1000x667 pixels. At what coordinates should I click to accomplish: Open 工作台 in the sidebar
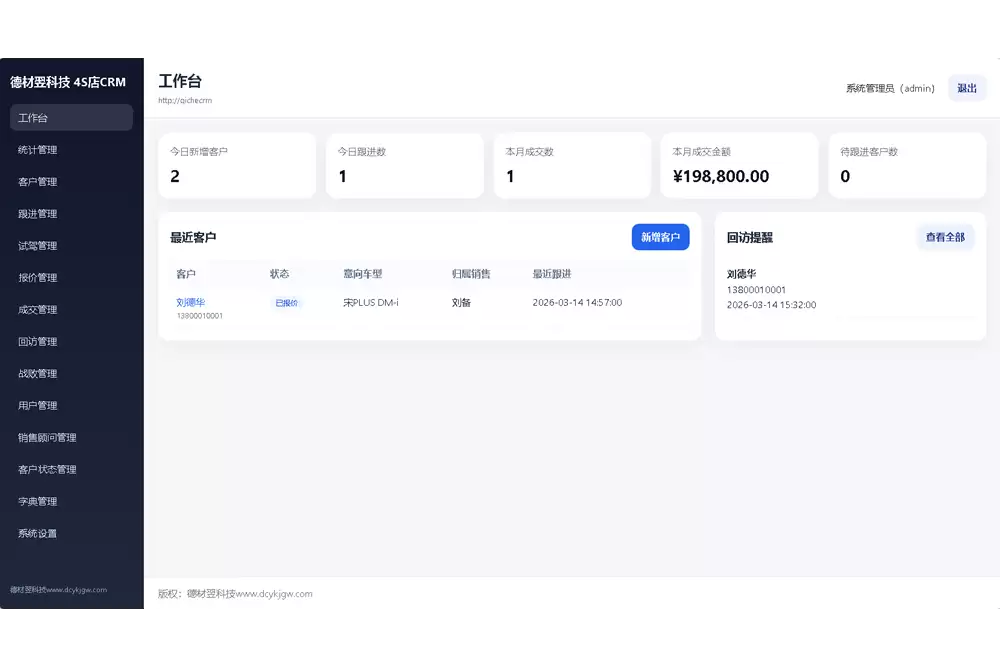pos(71,118)
